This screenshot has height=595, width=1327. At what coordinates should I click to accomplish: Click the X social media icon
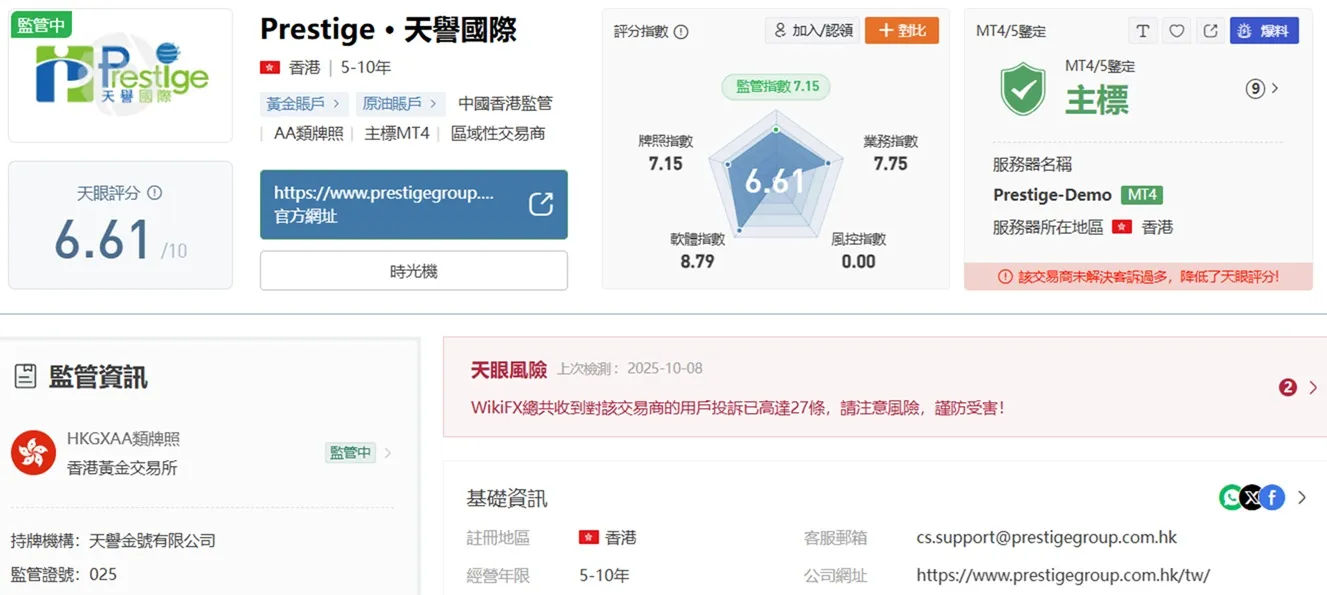(1252, 497)
